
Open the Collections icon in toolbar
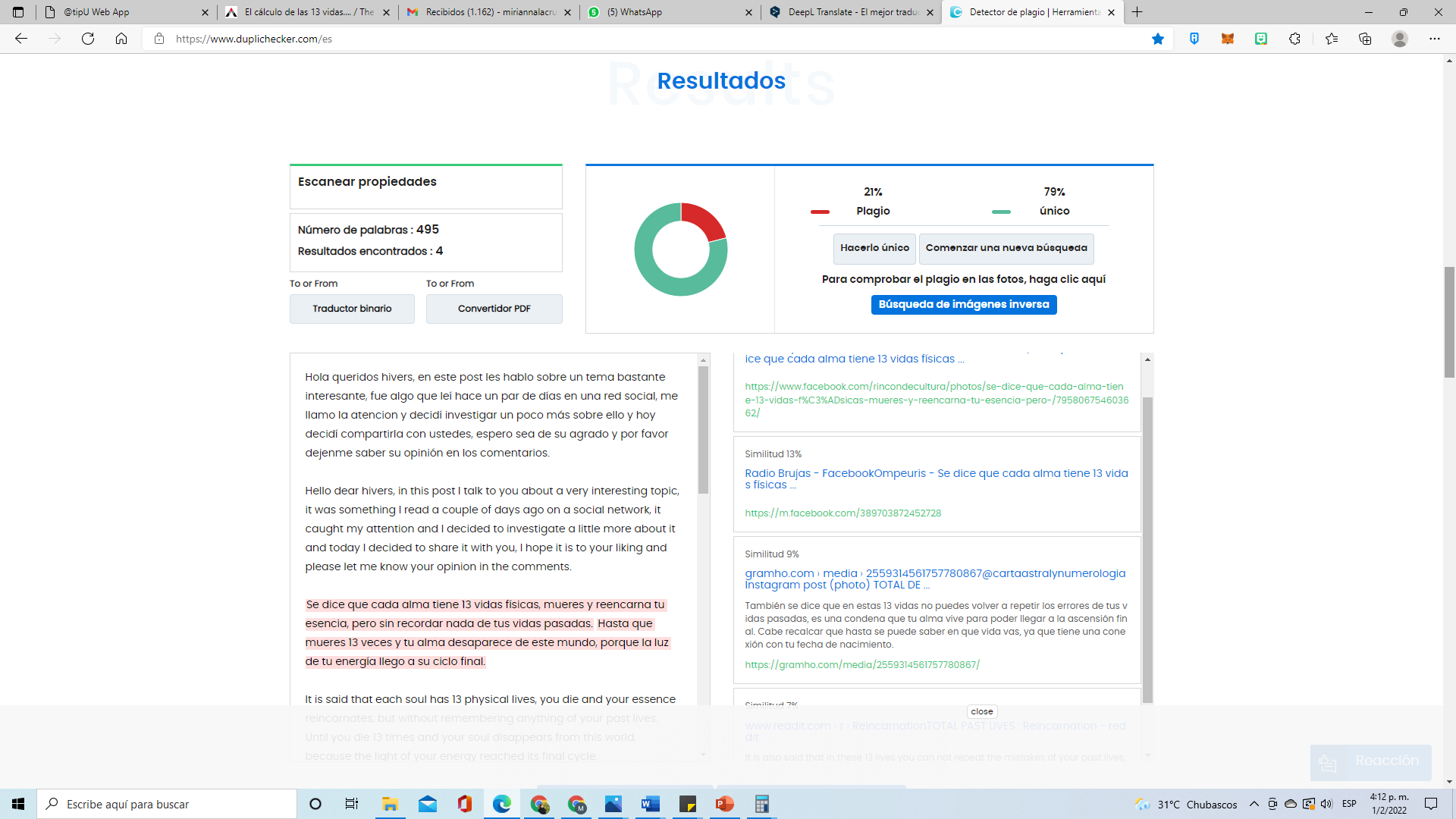point(1365,39)
